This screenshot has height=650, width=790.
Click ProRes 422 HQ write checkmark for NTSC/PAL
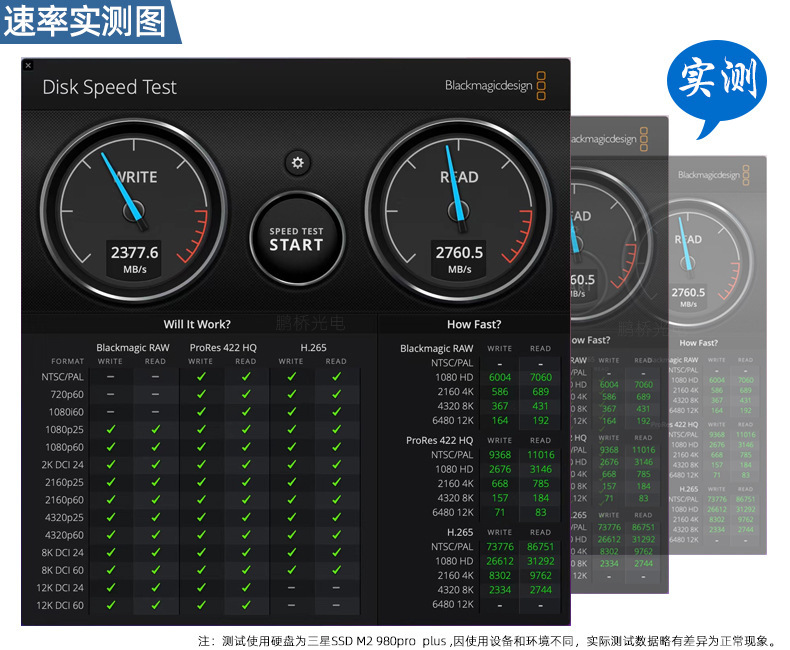point(201,376)
